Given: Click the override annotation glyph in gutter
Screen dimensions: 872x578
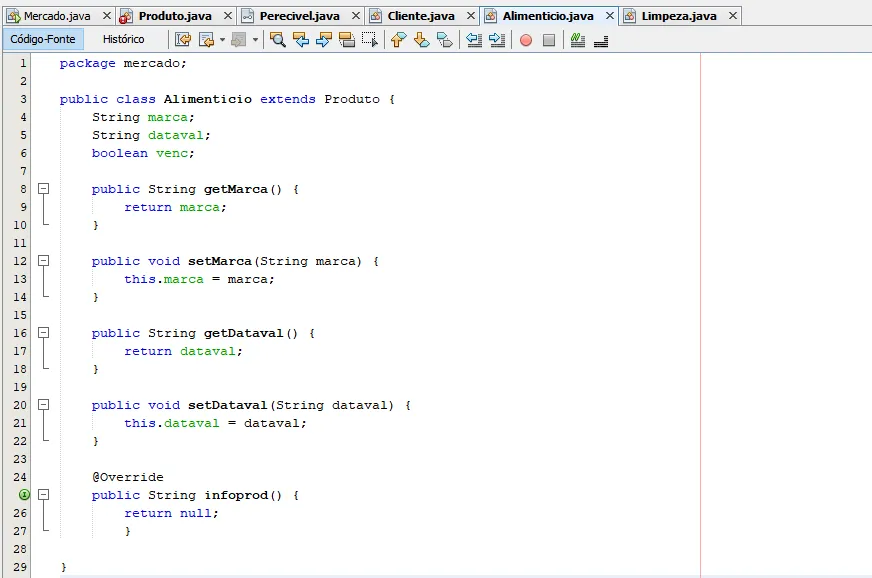Looking at the screenshot, I should coord(24,495).
